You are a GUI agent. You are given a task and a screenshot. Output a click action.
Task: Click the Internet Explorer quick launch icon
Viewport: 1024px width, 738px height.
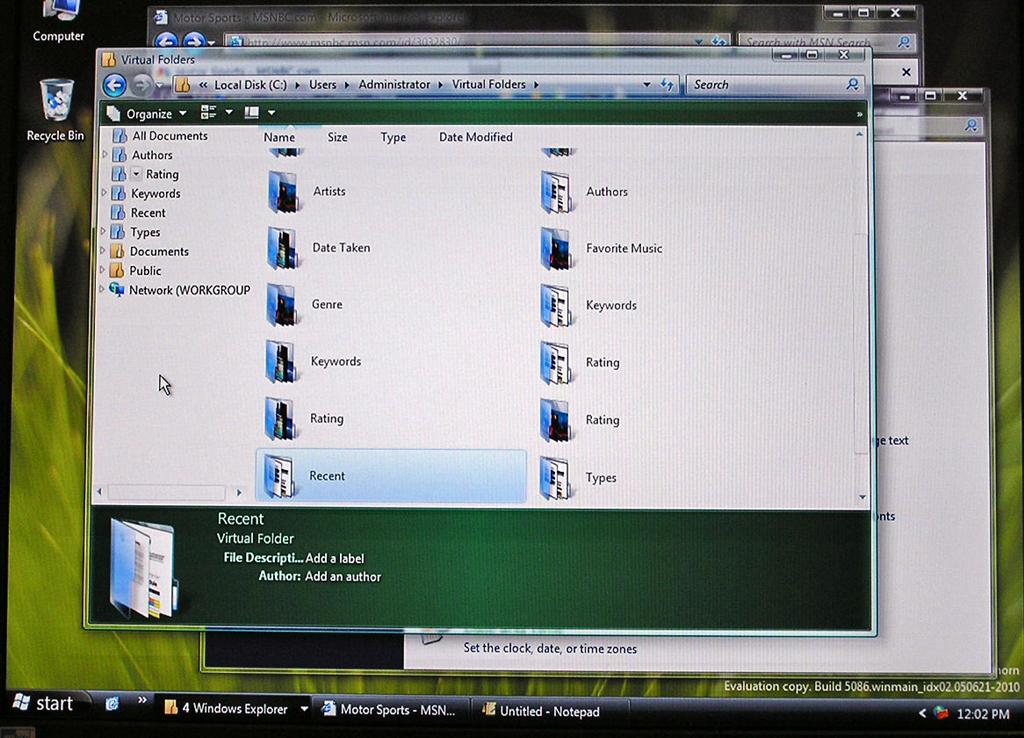coord(112,704)
